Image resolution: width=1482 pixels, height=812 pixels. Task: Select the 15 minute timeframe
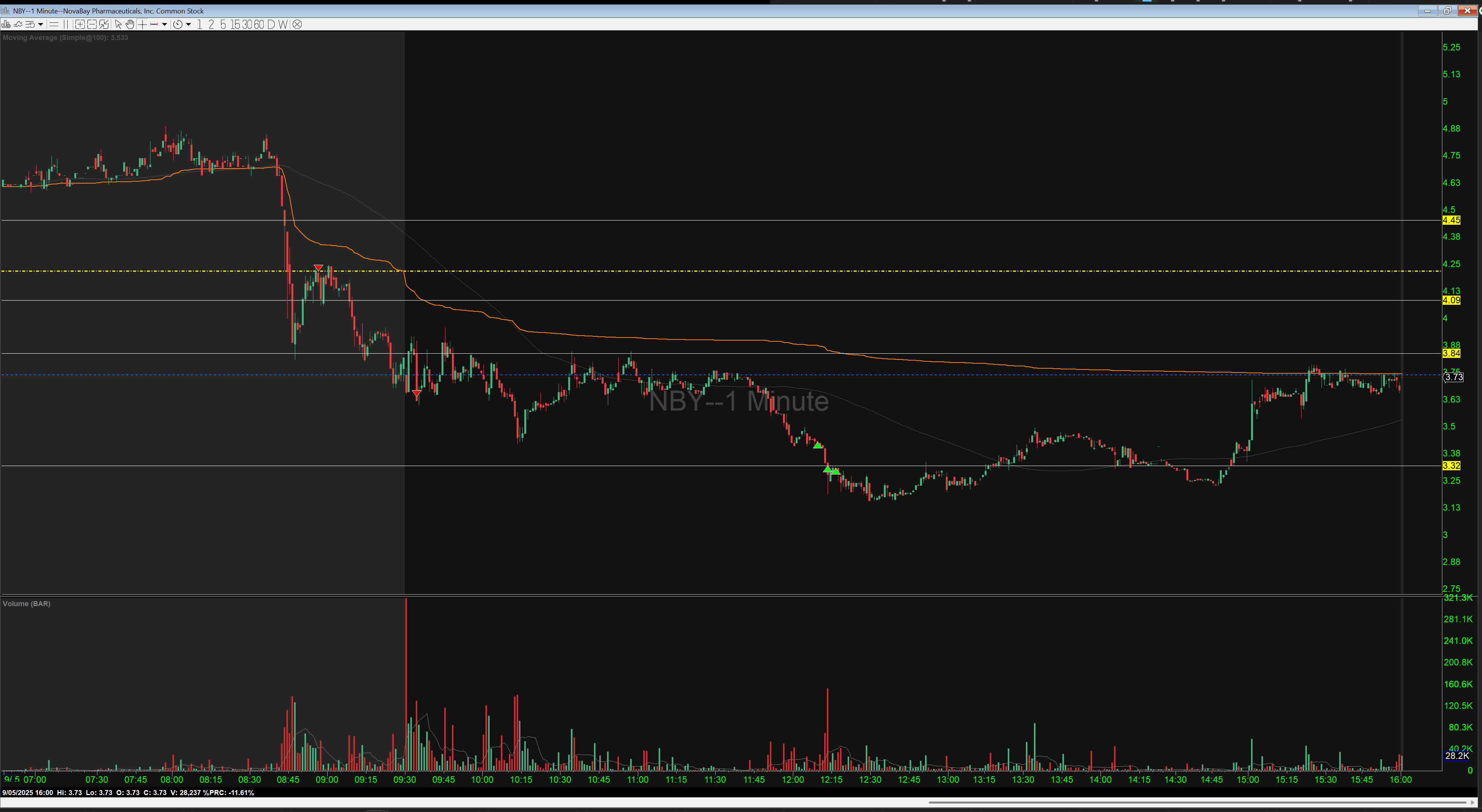(x=235, y=24)
